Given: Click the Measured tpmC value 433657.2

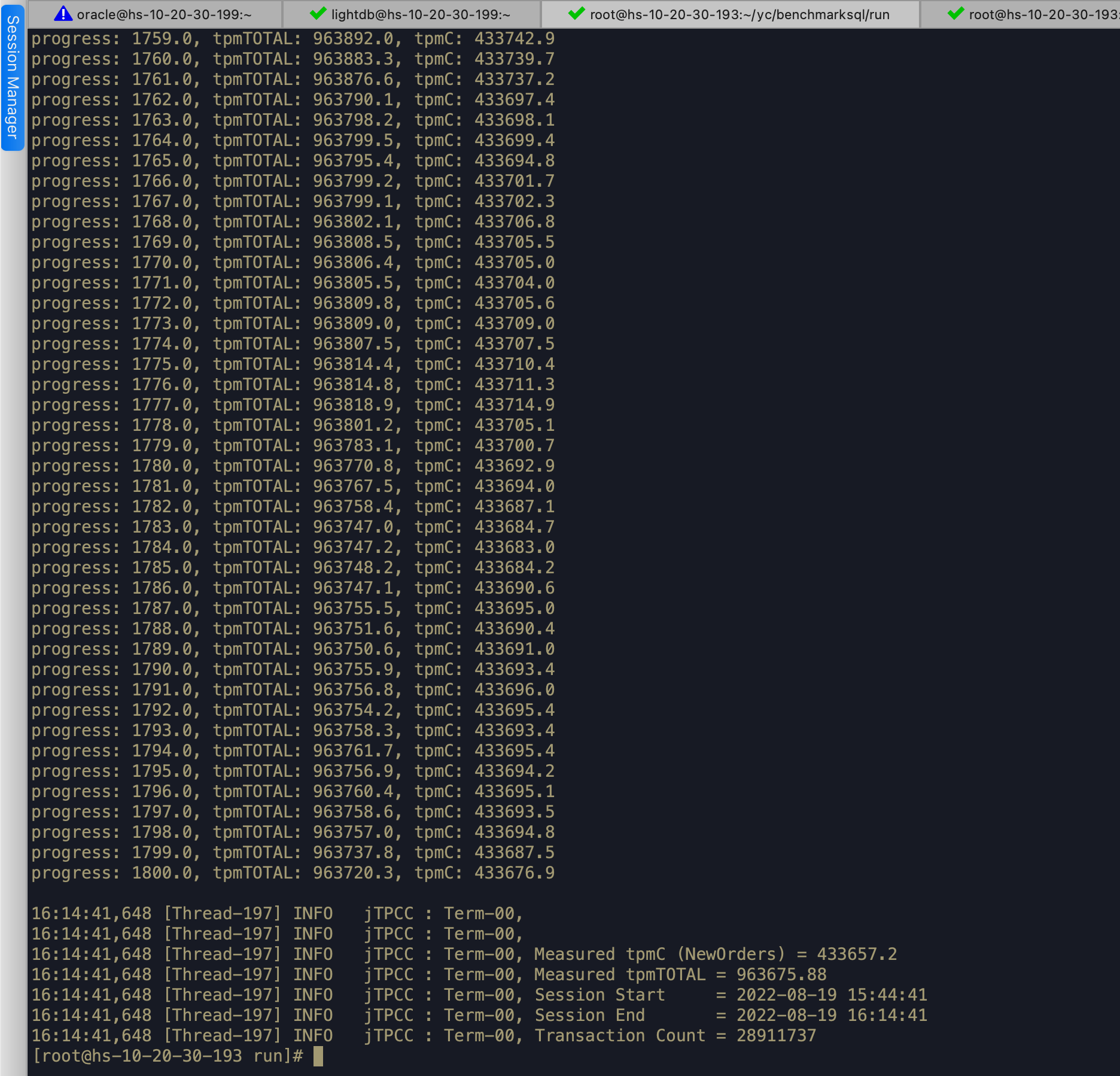Looking at the screenshot, I should pyautogui.click(x=857, y=955).
